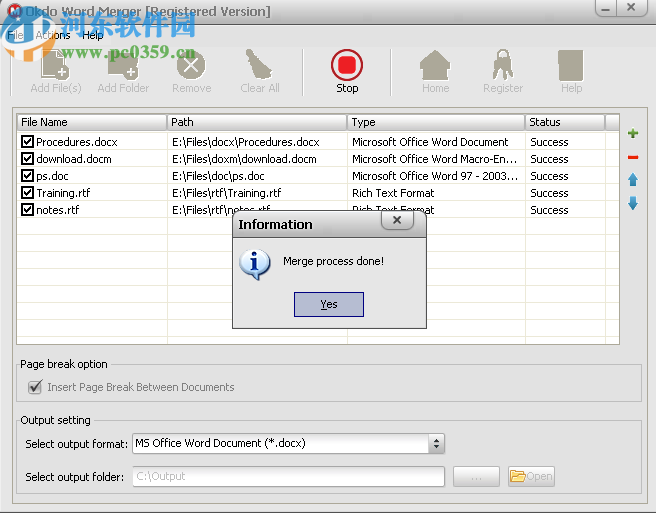Move file down with blue down arrow

click(633, 203)
